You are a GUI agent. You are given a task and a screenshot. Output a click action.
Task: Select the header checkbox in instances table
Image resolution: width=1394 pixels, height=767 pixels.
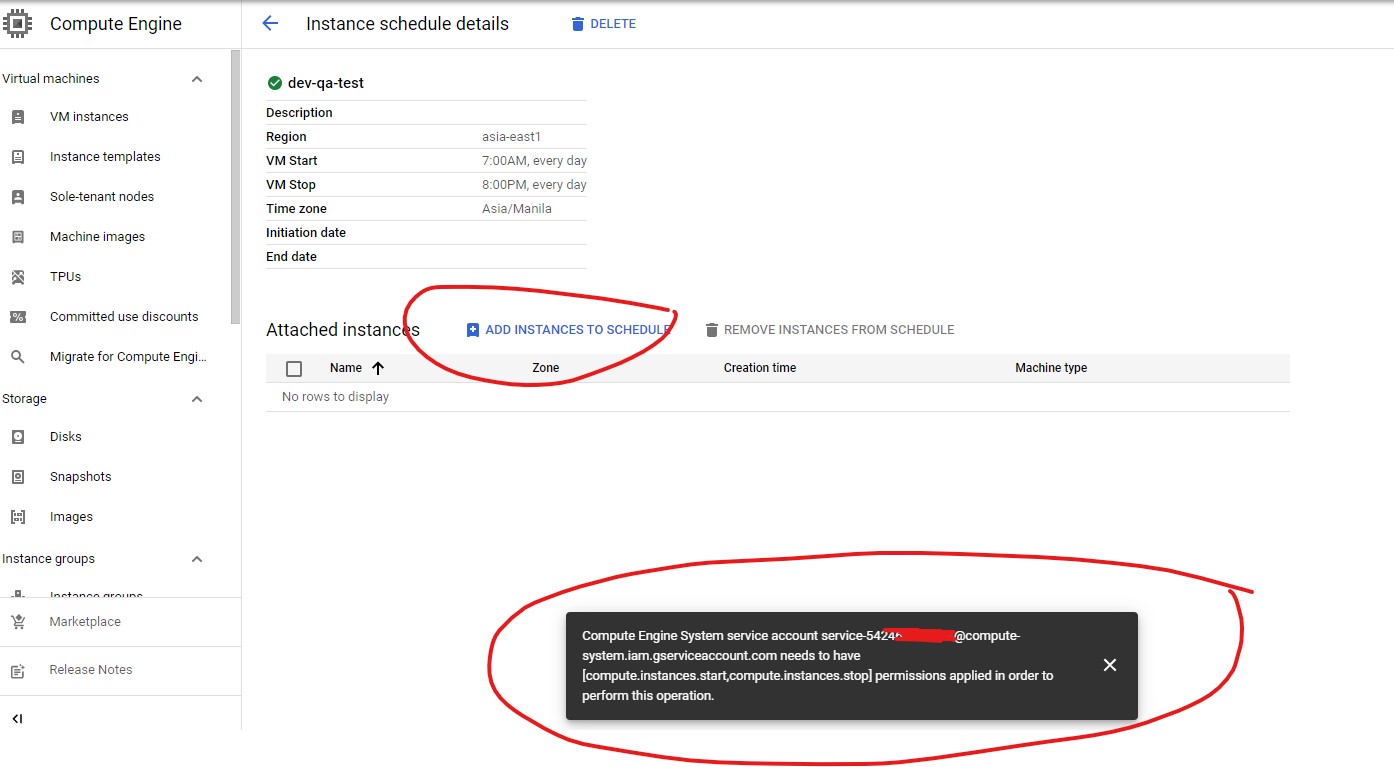pos(293,368)
